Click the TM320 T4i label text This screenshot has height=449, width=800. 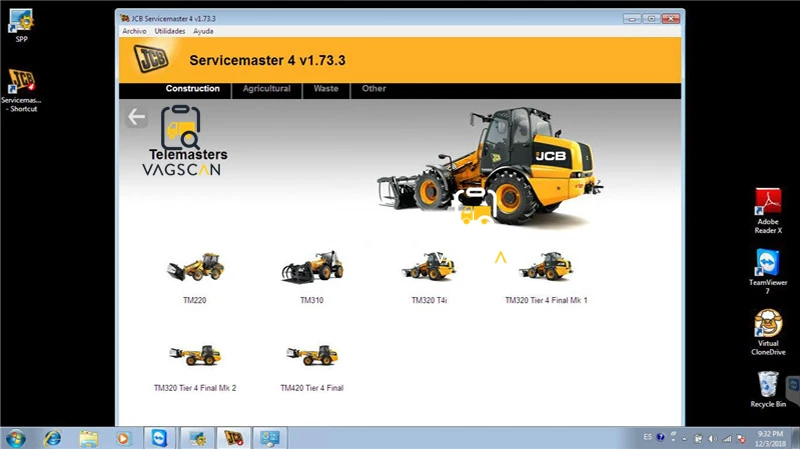click(x=429, y=300)
